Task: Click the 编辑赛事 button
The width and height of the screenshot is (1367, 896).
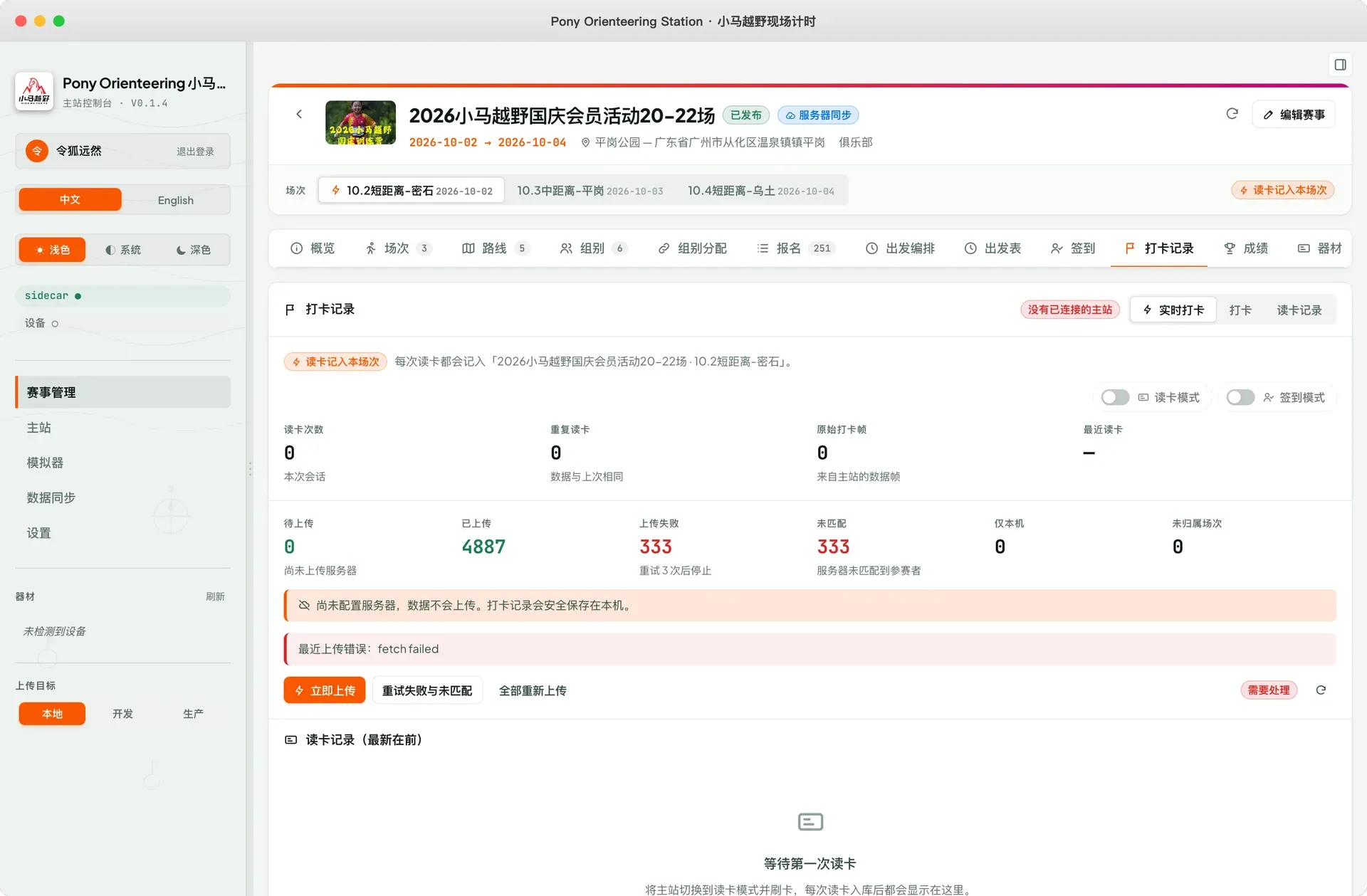Action: [x=1294, y=115]
